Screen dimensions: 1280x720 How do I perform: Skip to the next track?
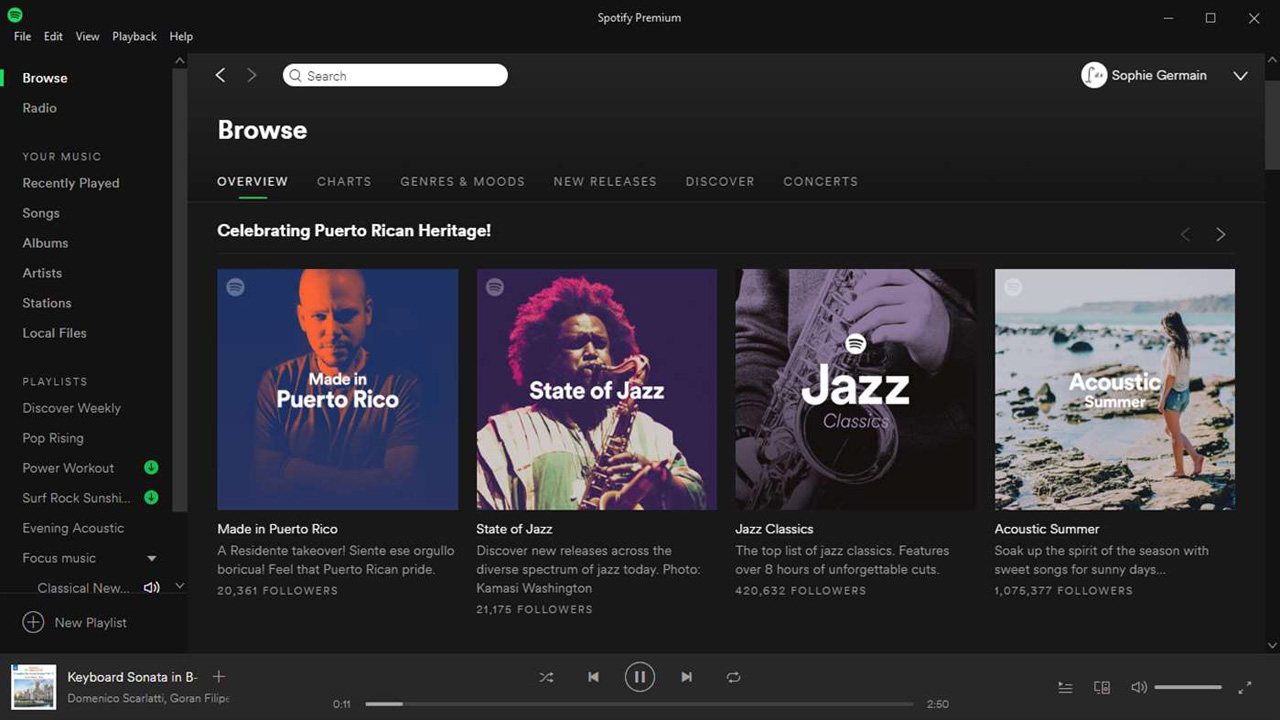(x=687, y=677)
